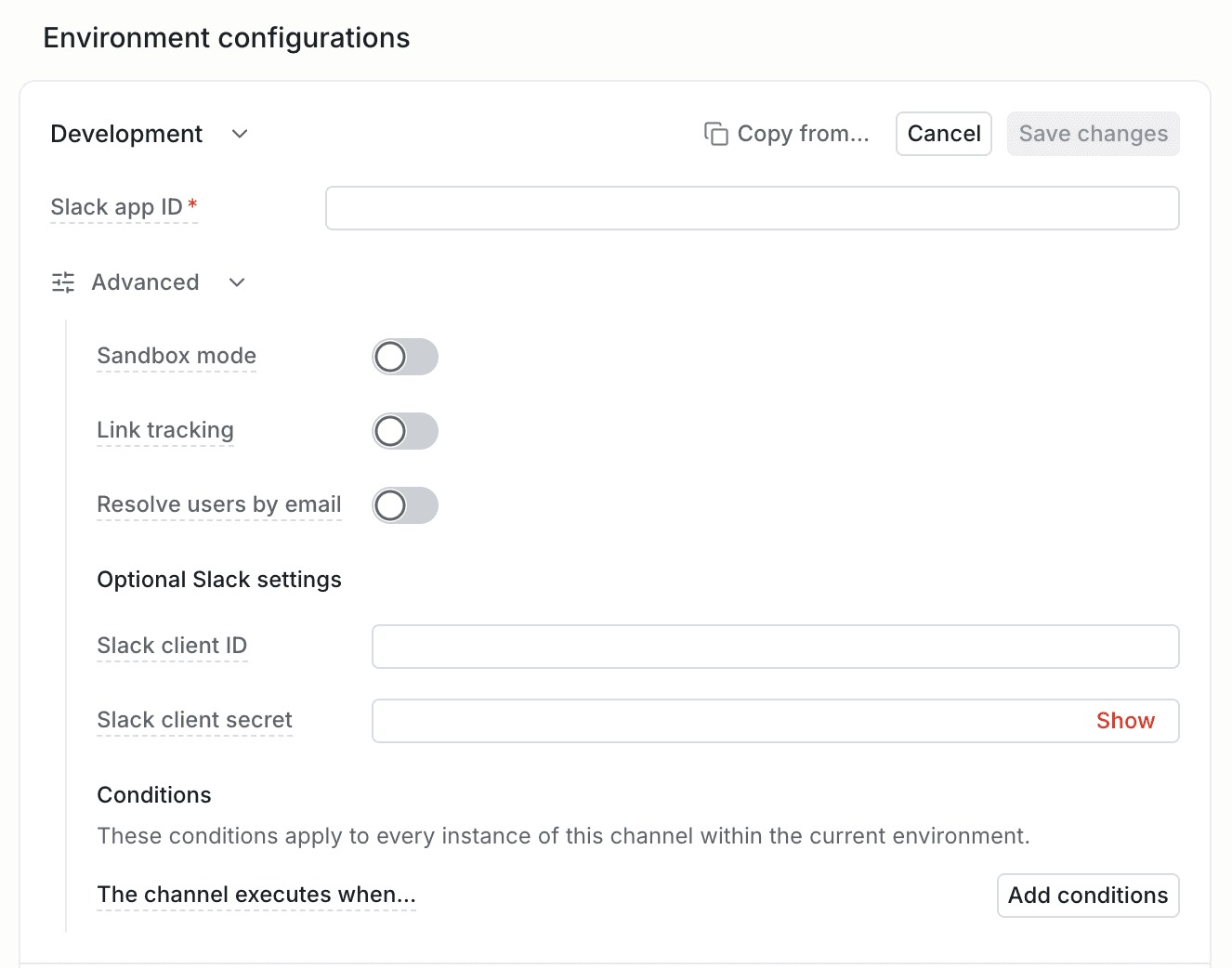Click 'The channel executes when...' text

pos(256,895)
